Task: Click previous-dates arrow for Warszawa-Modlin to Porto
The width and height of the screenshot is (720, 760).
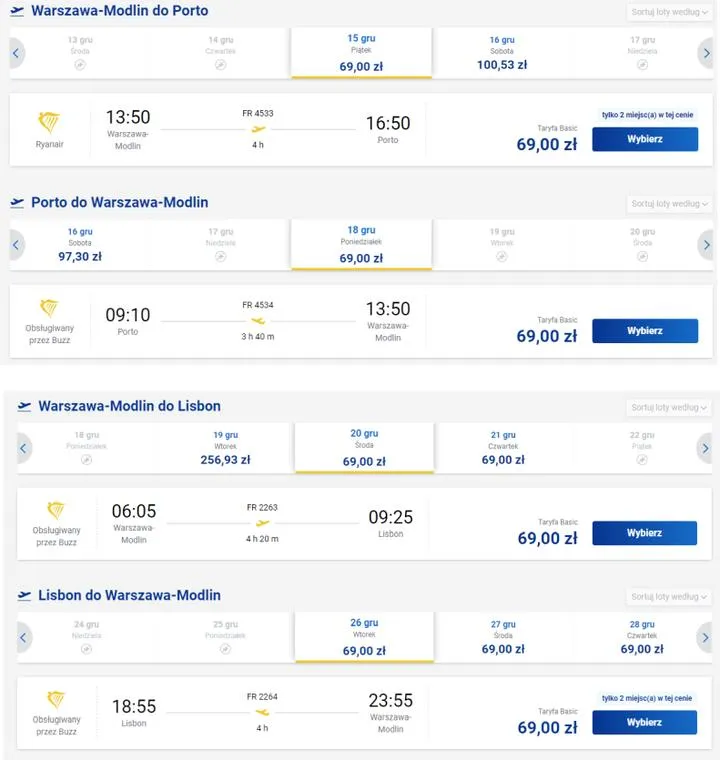Action: tap(16, 52)
